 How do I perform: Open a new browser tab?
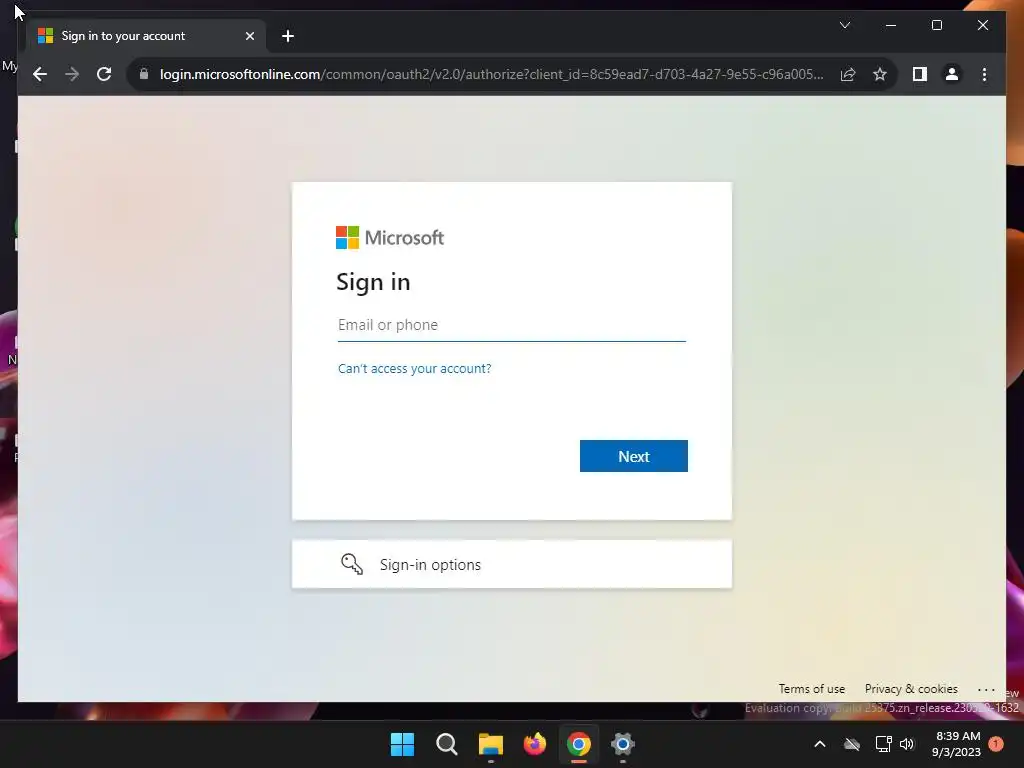tap(287, 36)
